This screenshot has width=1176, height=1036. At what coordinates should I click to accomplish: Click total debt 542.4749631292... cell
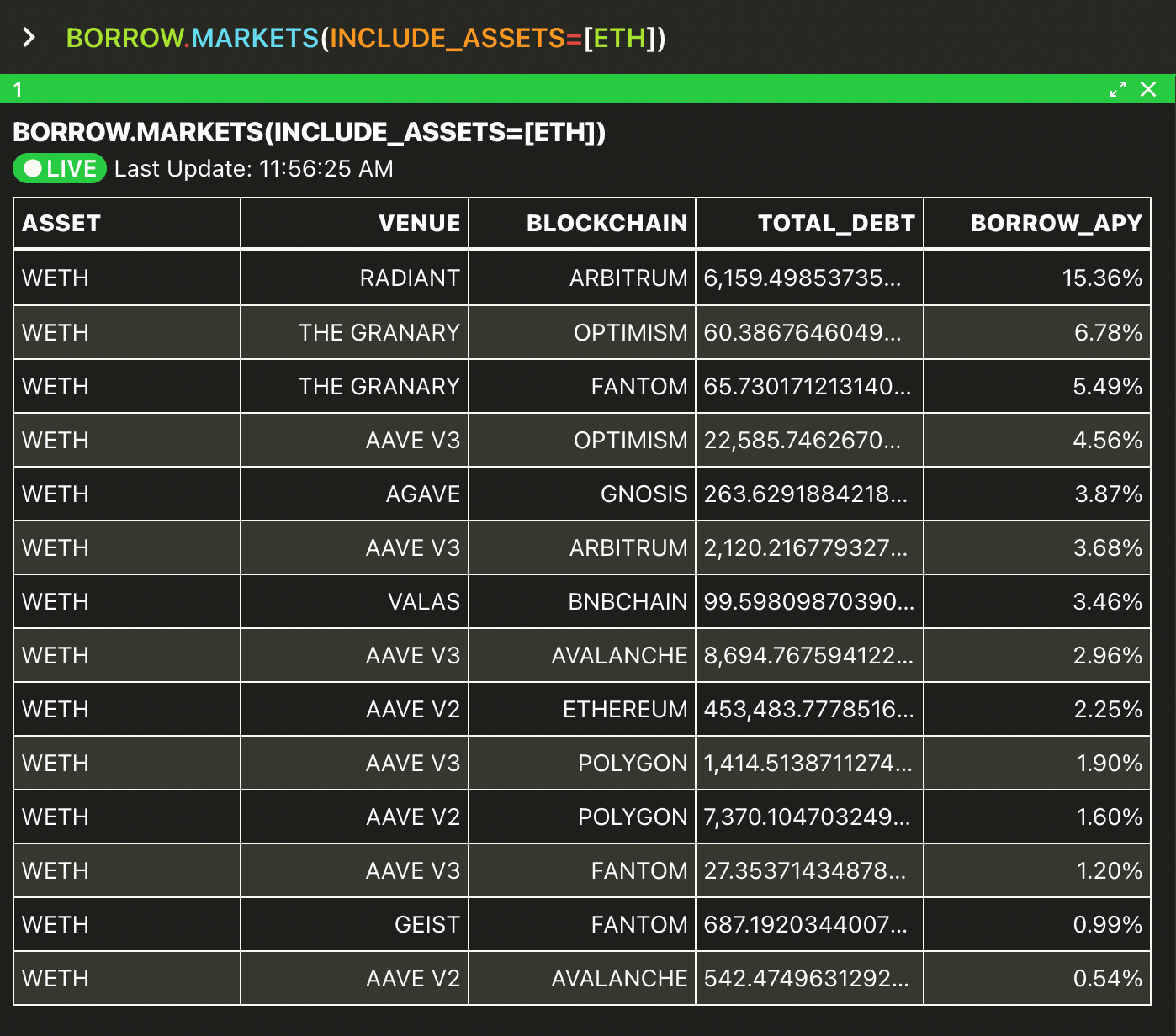pos(810,978)
